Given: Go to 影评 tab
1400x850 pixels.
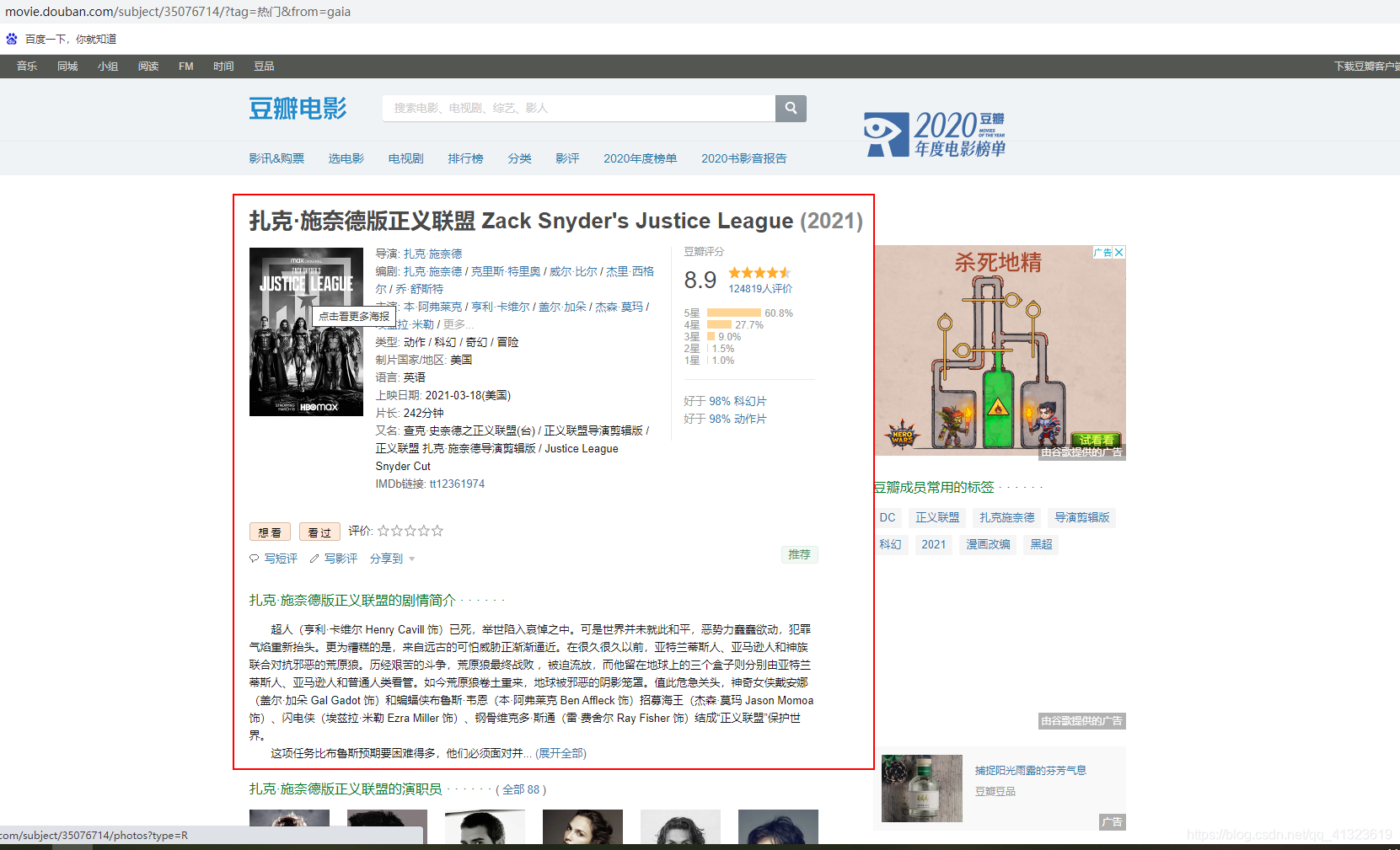Looking at the screenshot, I should tap(567, 158).
